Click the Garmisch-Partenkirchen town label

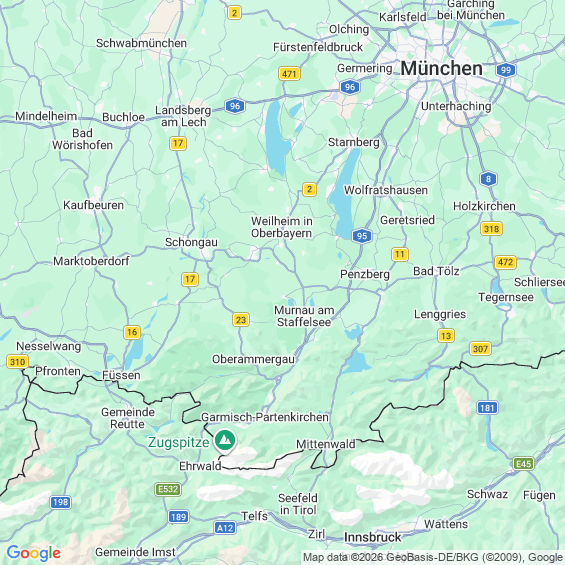tap(265, 417)
